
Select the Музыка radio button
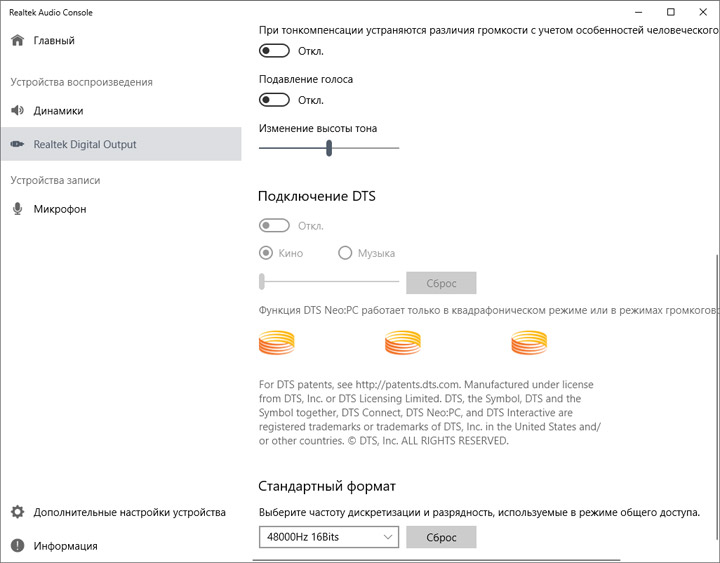(x=346, y=254)
